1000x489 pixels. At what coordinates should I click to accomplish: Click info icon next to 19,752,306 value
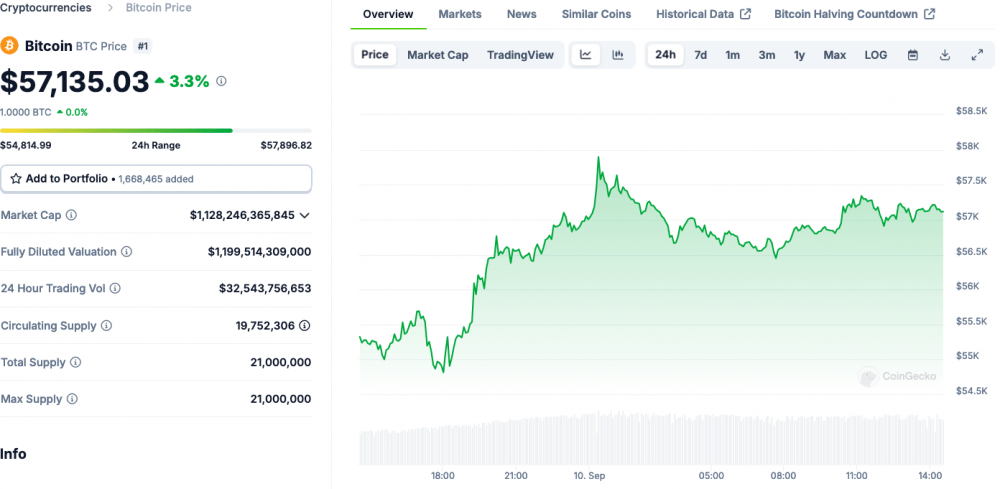tap(305, 326)
